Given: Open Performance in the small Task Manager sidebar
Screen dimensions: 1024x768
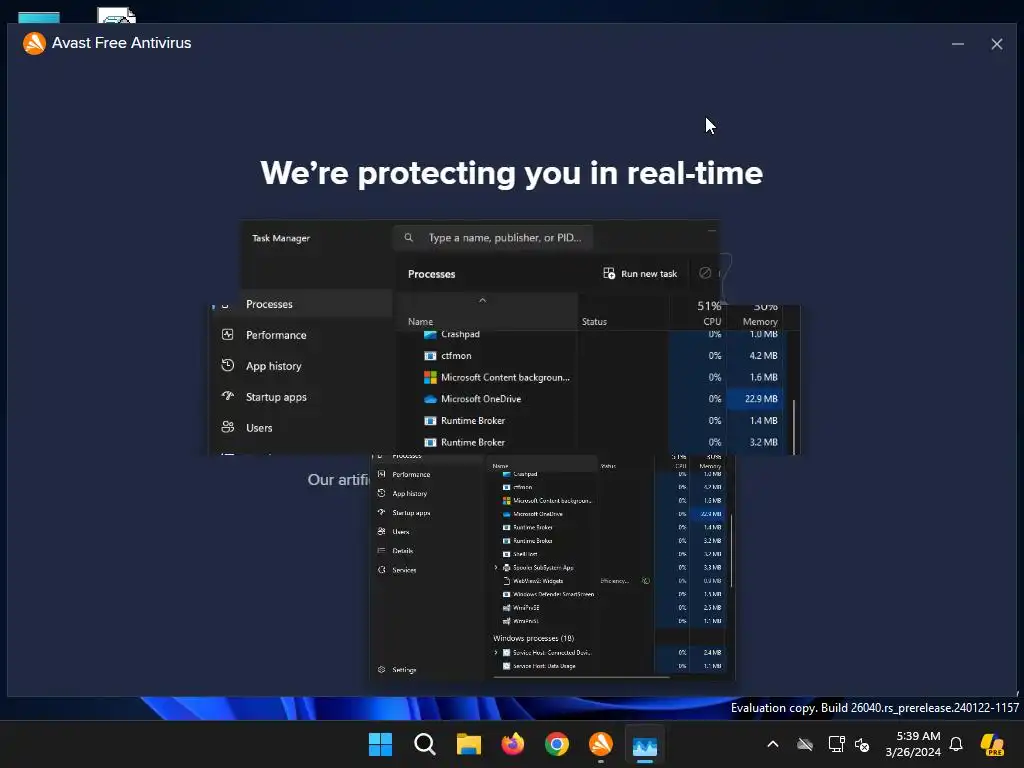Looking at the screenshot, I should [x=411, y=475].
